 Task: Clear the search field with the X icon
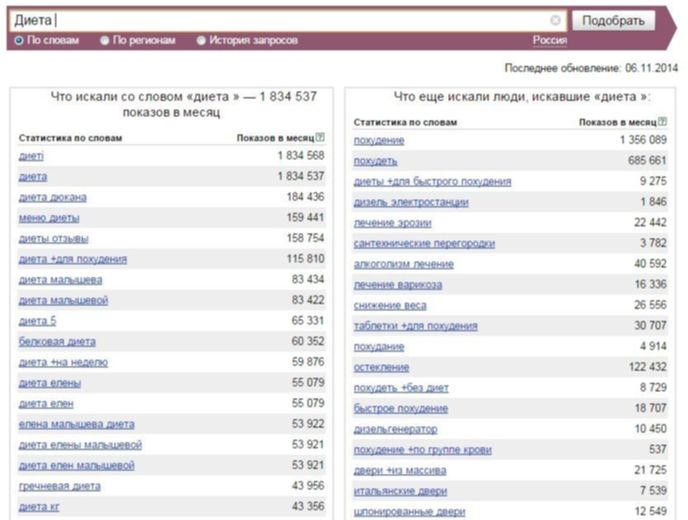[555, 20]
